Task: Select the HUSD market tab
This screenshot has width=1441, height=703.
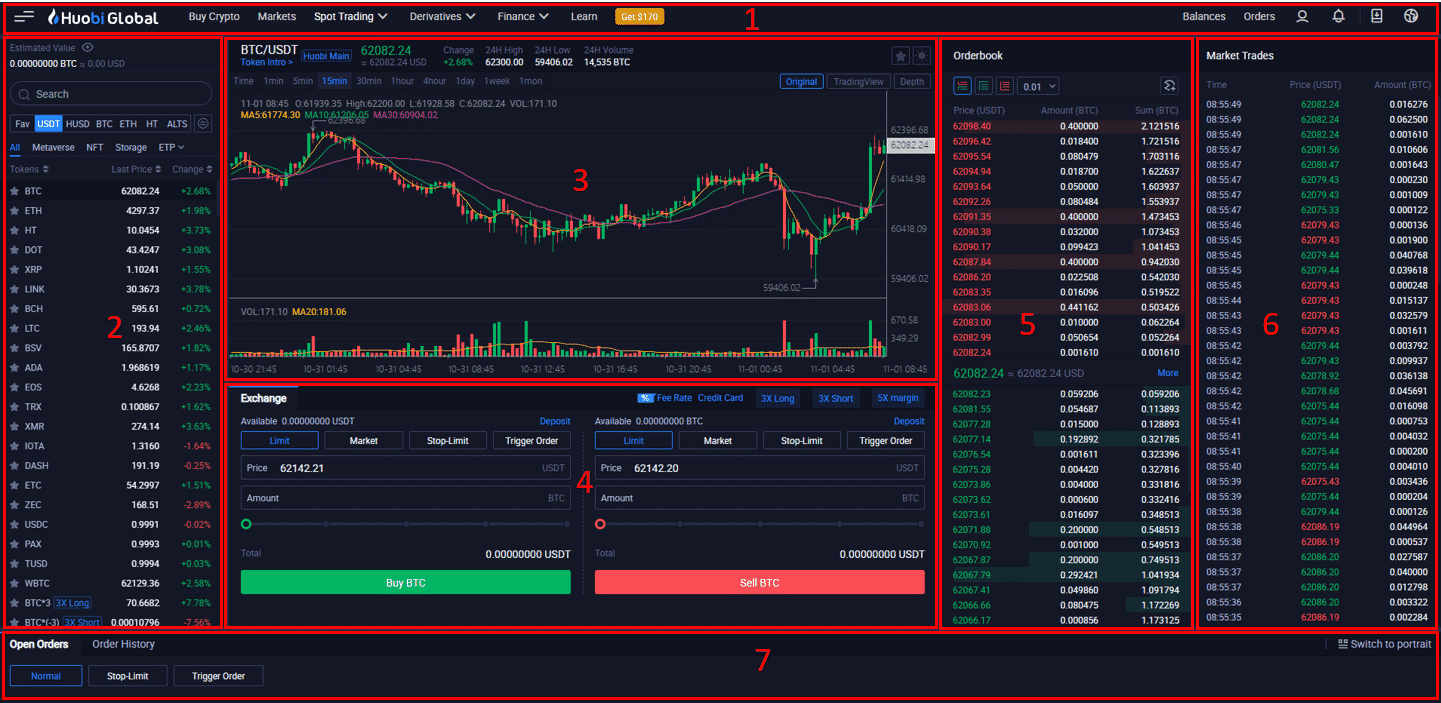Action: (77, 124)
